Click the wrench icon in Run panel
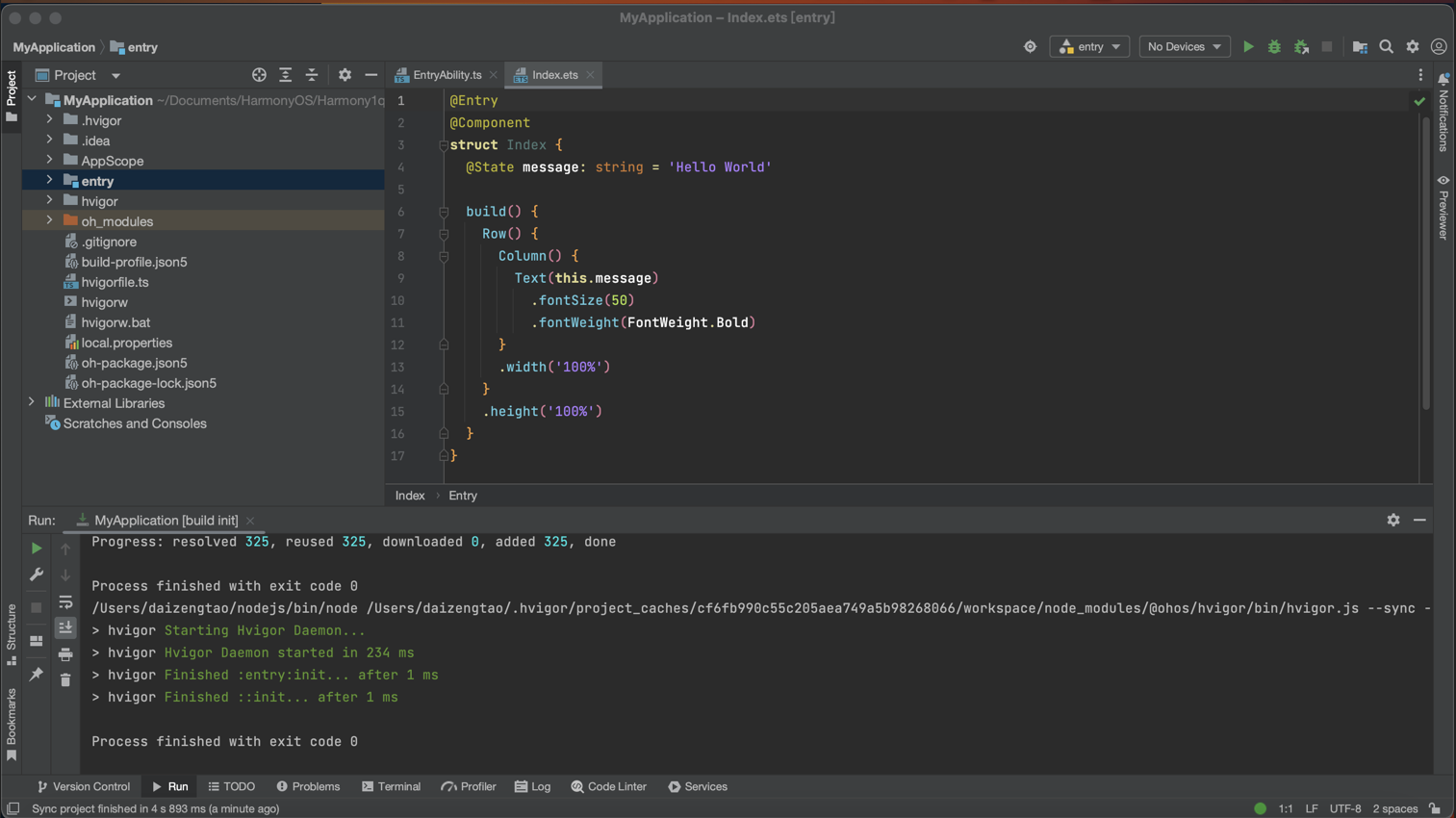 click(x=37, y=575)
